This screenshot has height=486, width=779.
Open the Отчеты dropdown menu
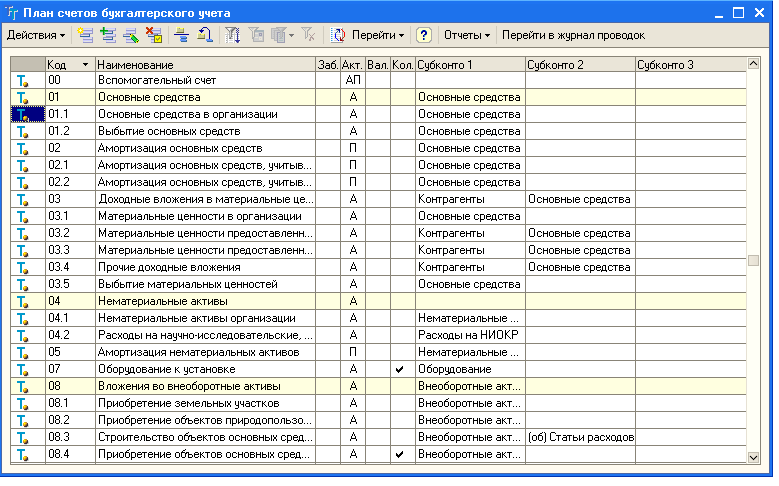point(467,35)
